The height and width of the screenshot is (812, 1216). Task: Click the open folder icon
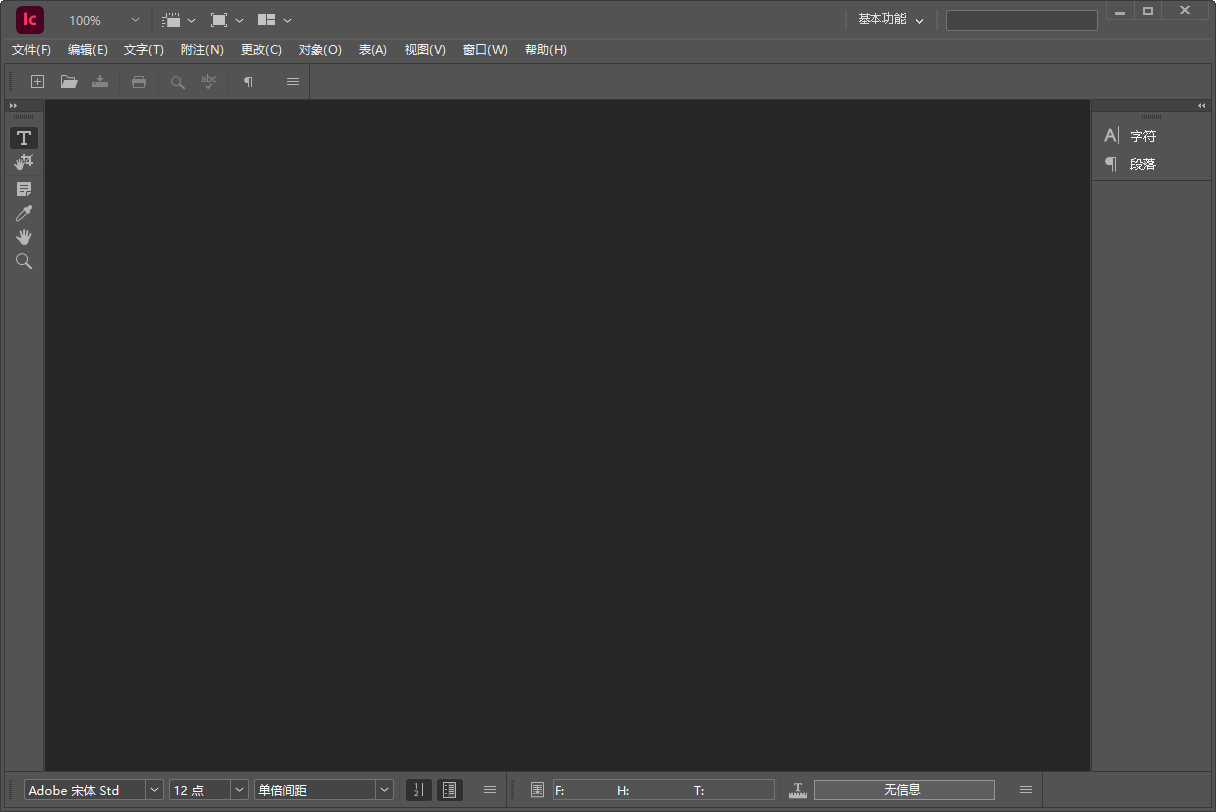pyautogui.click(x=69, y=82)
